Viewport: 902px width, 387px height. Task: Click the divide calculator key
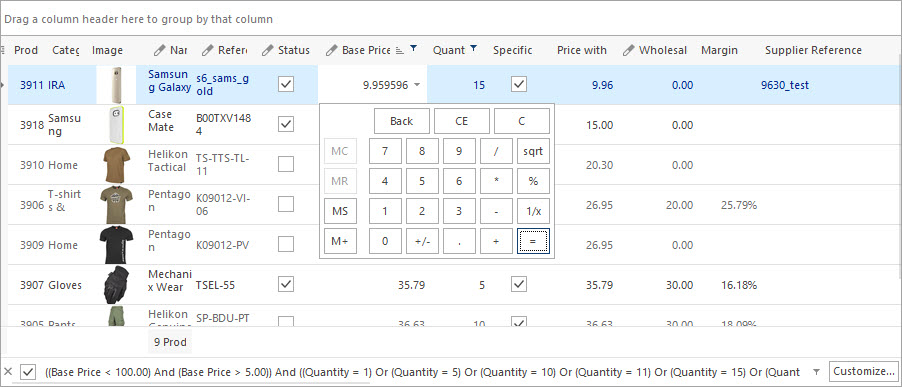point(496,151)
